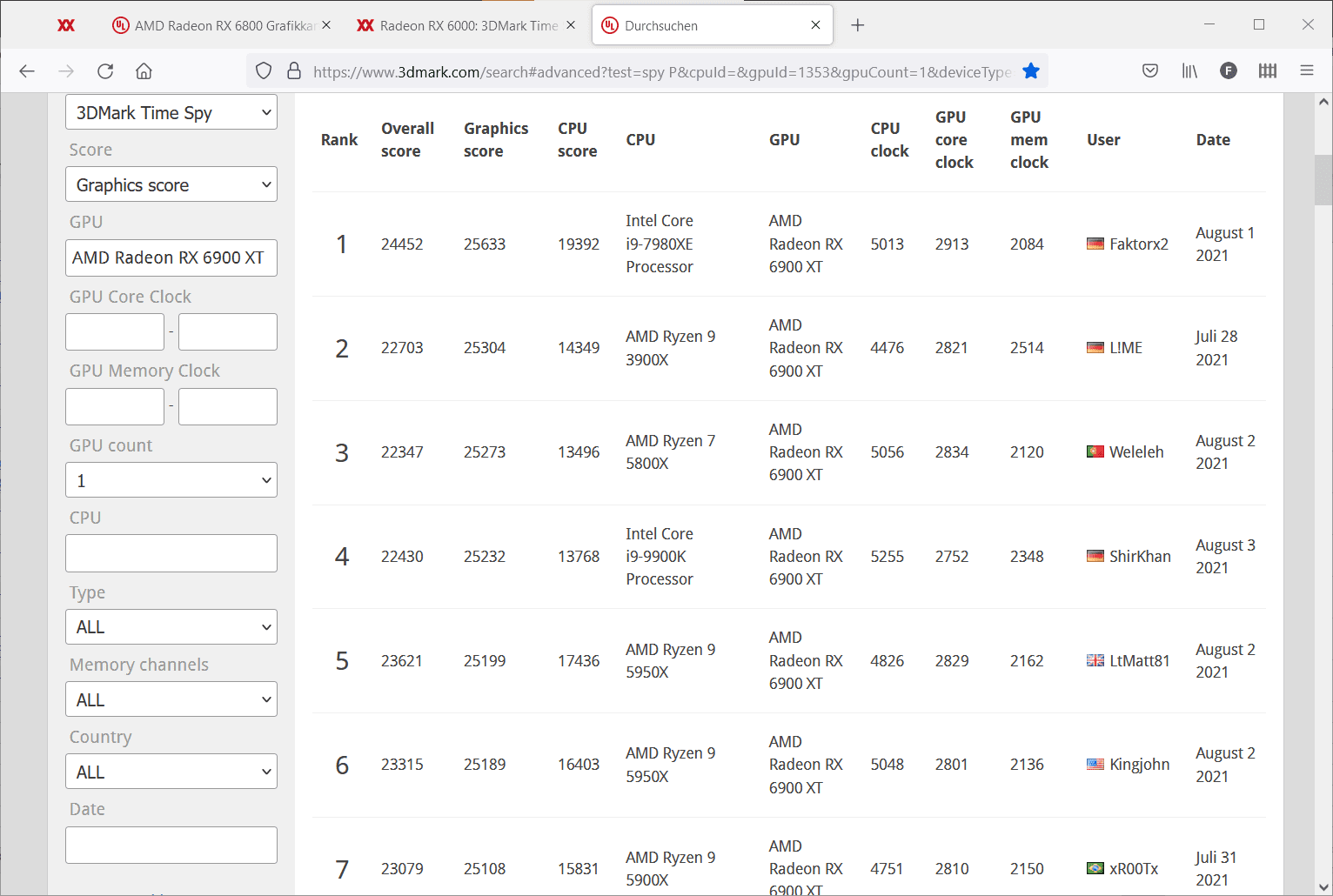Viewport: 1333px width, 896px height.
Task: Click the GPU Memory Clock minimum field
Action: (115, 406)
